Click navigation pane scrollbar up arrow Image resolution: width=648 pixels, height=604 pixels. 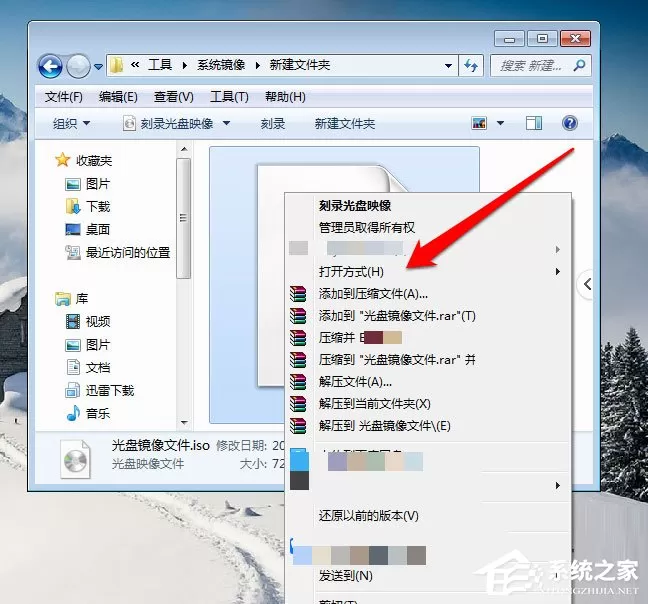[x=184, y=149]
